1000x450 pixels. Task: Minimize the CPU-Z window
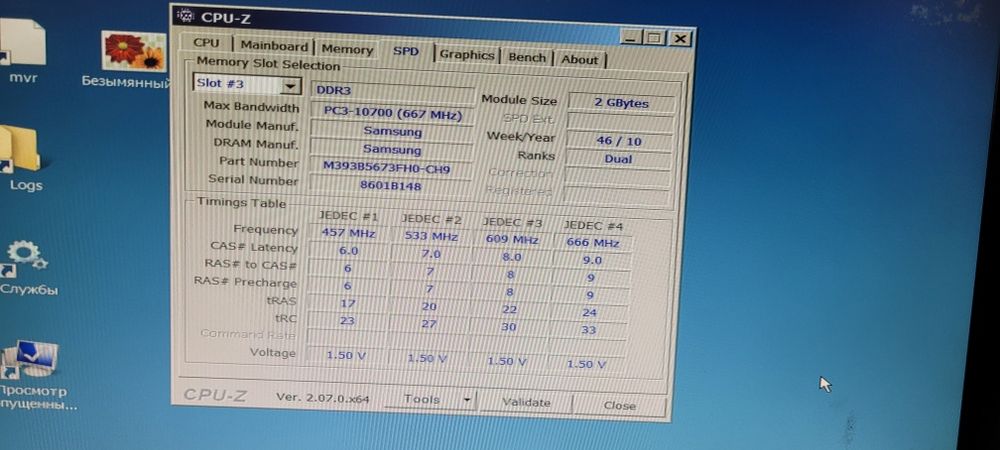click(x=631, y=38)
